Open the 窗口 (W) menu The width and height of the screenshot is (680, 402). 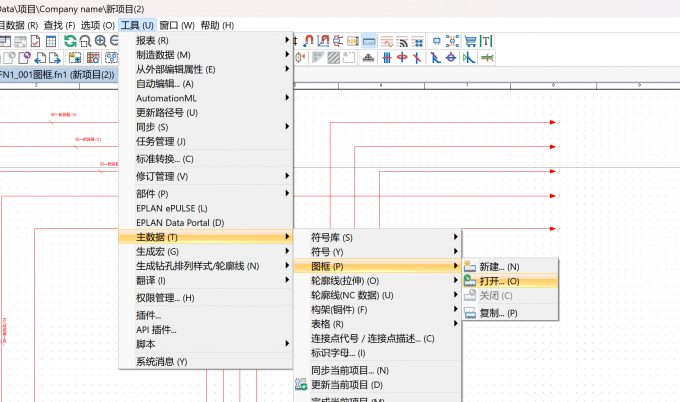[x=177, y=25]
